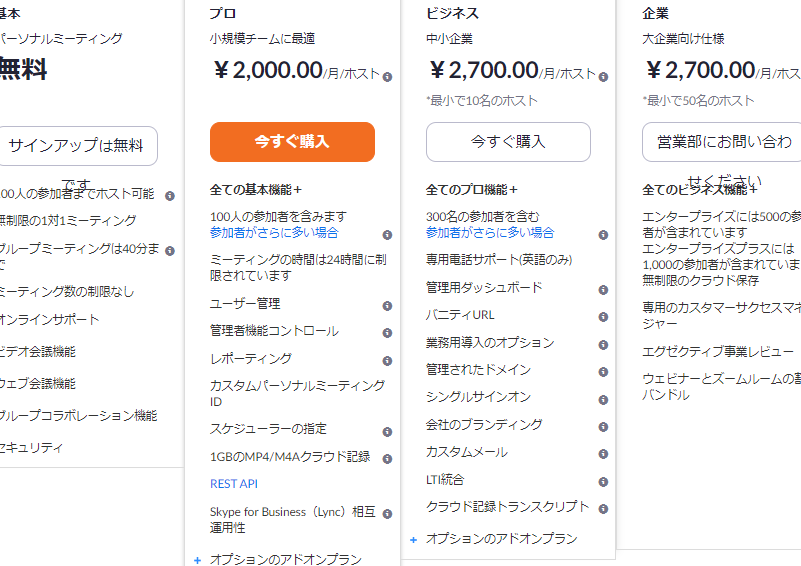801x566 pixels.
Task: Click info icon next to ユーザー管理
Action: [x=387, y=305]
